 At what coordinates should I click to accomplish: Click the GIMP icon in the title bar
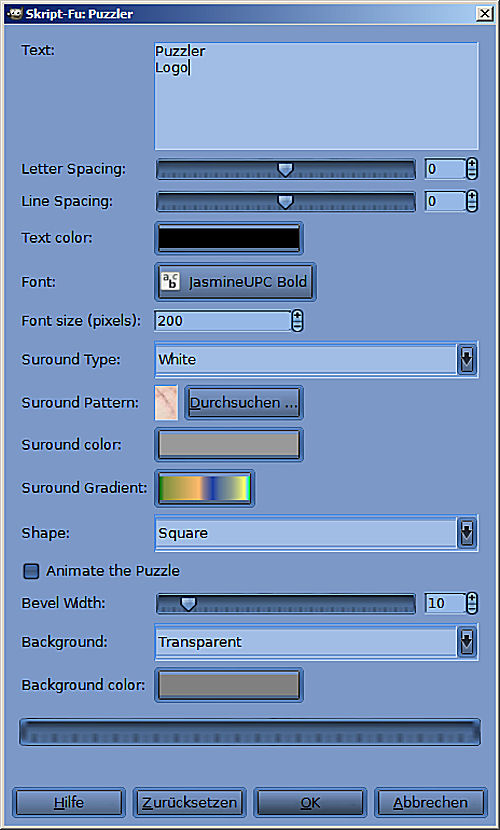point(15,14)
